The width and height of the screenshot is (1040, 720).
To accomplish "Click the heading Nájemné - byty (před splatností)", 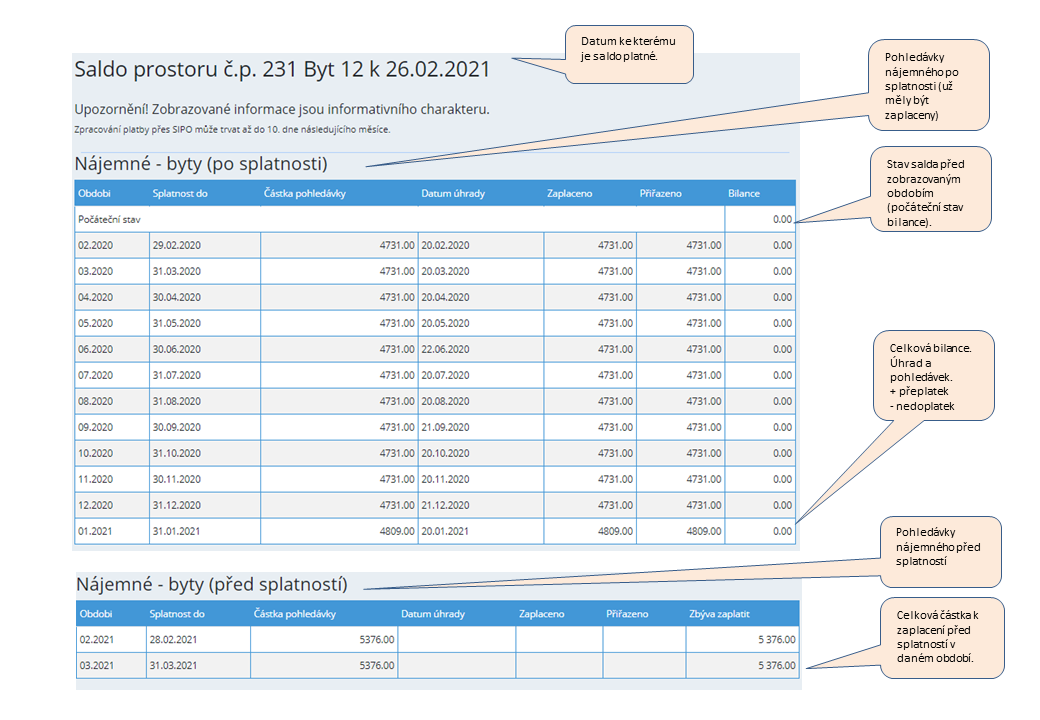I will (212, 584).
